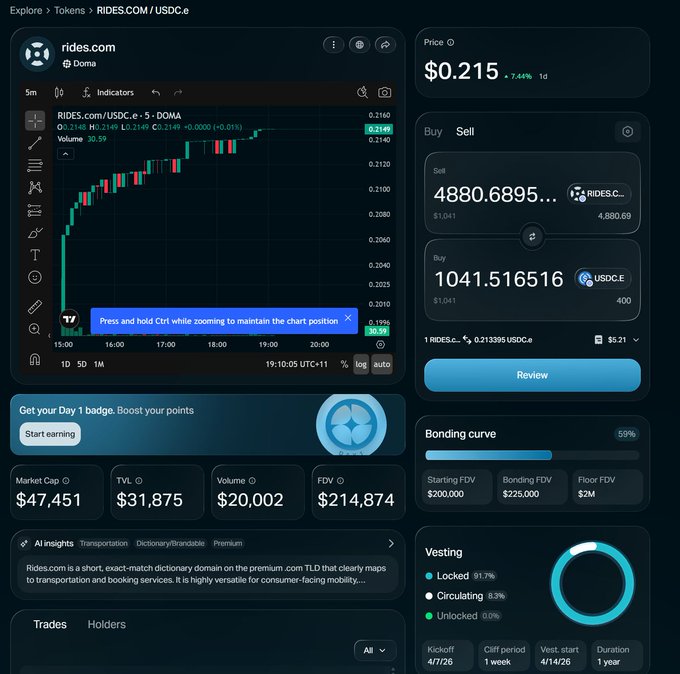The image size is (680, 674).
Task: Open the emoji icons tool
Action: pyautogui.click(x=35, y=277)
